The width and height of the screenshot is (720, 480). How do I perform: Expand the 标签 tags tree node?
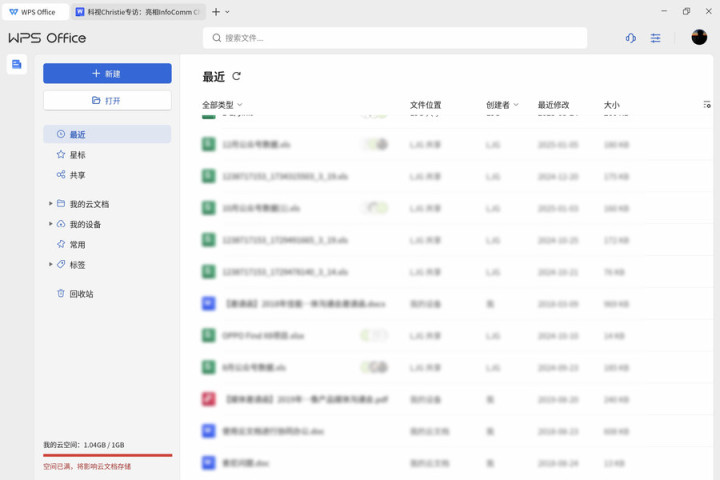coord(51,264)
